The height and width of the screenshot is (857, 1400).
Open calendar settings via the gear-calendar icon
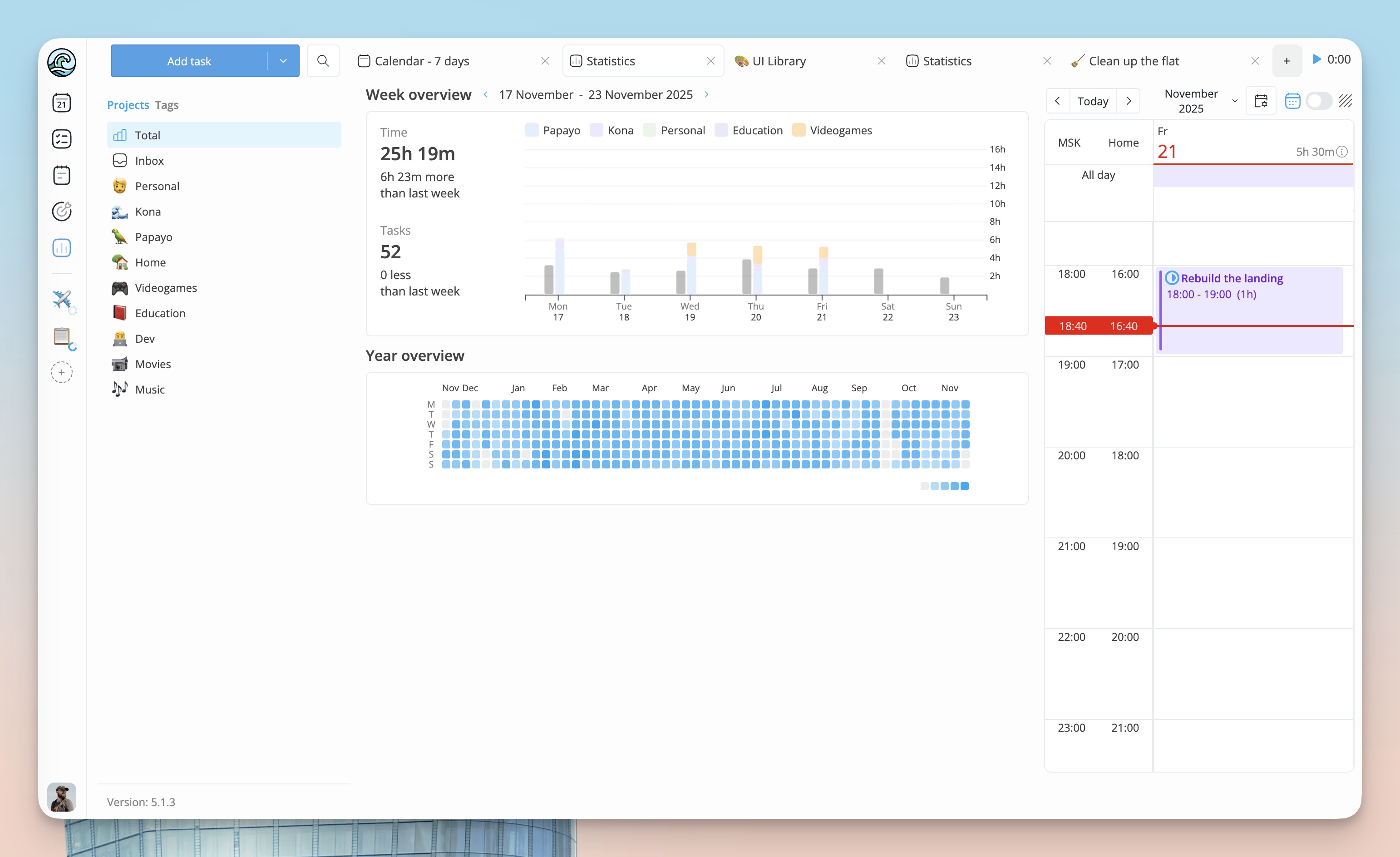pyautogui.click(x=1261, y=101)
